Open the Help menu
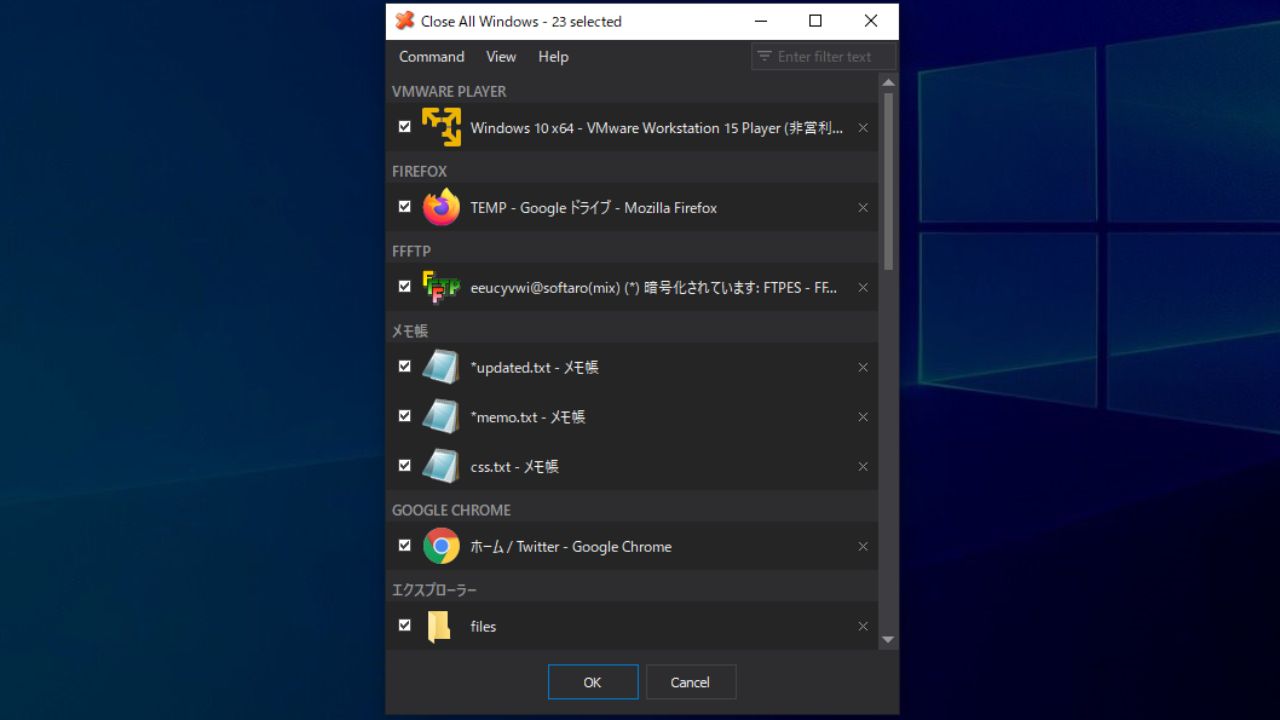Viewport: 1280px width, 720px height. tap(553, 56)
